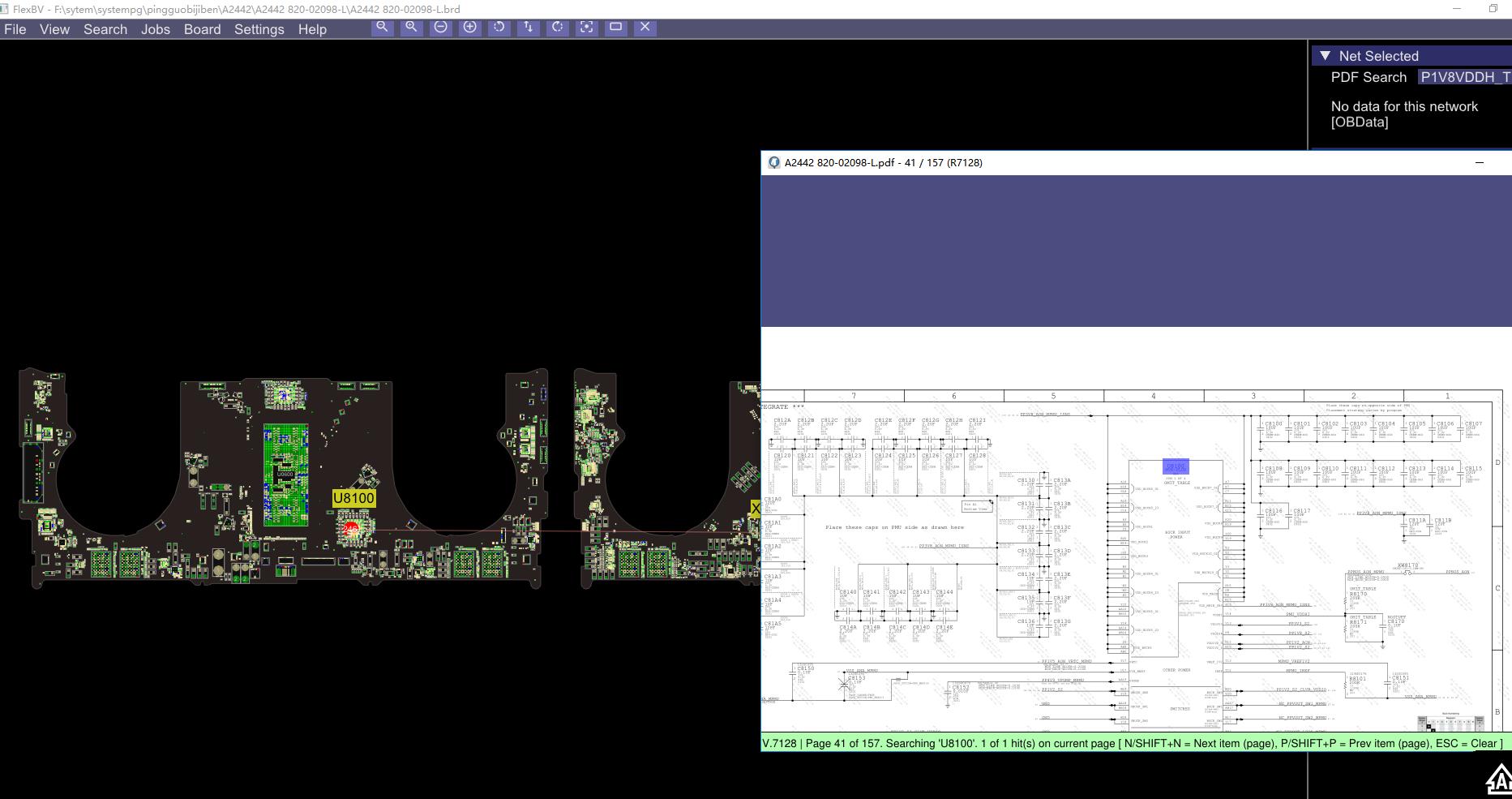Click the 'No data for this network' text

point(1404,106)
